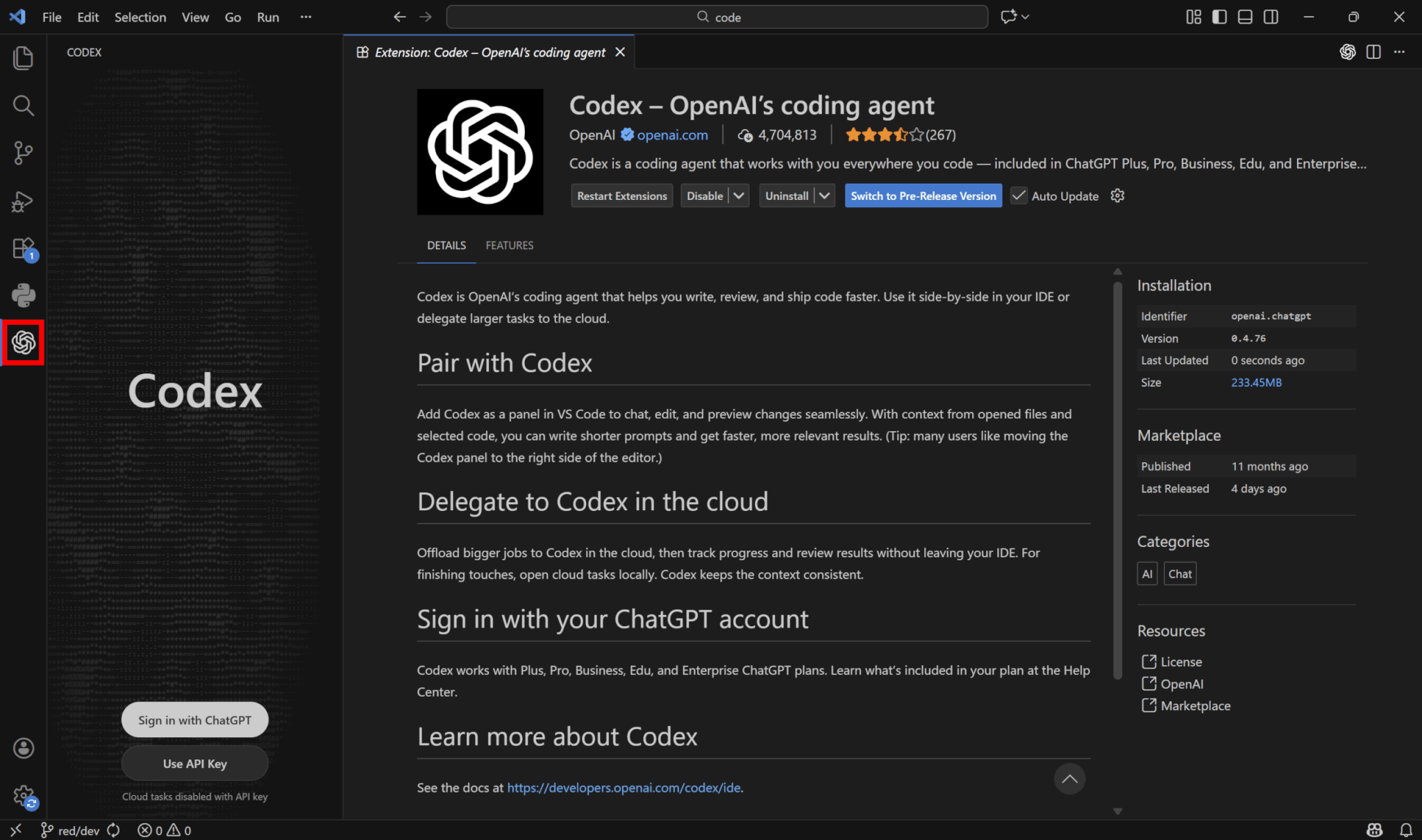Open the Python sidebar icon
The image size is (1422, 840).
point(23,295)
